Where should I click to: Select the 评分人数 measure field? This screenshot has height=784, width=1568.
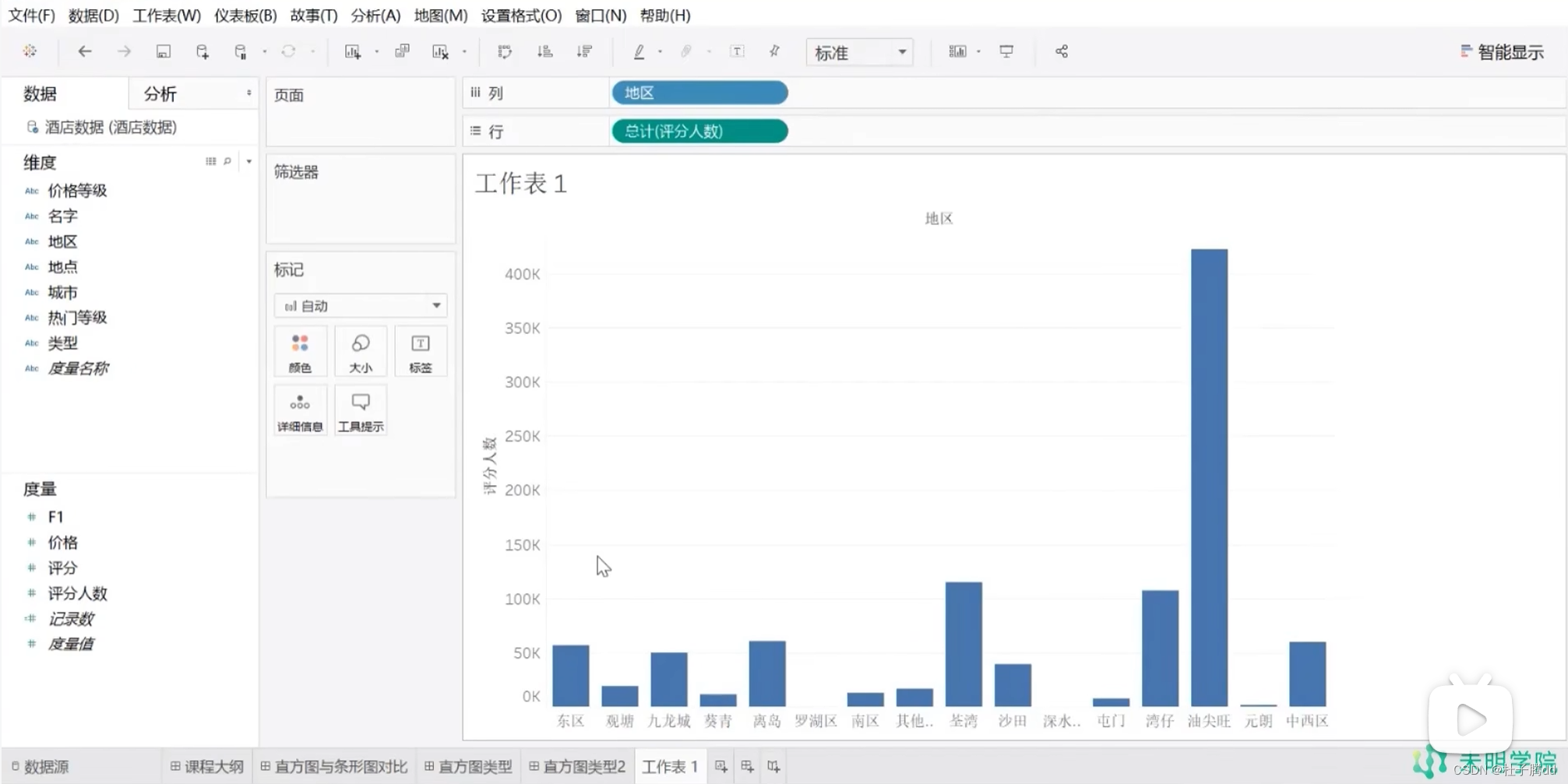pos(77,593)
